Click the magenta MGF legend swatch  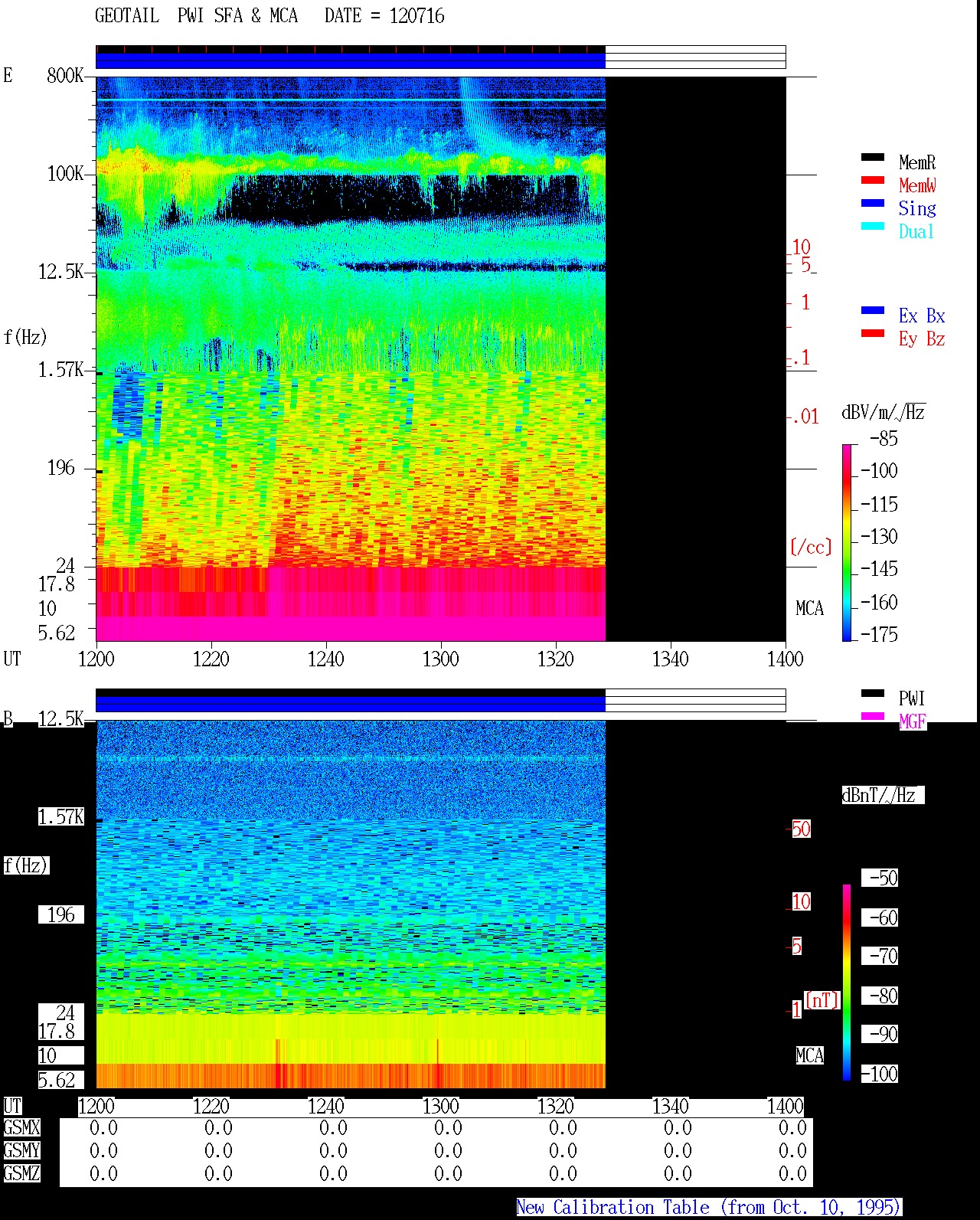(x=873, y=717)
